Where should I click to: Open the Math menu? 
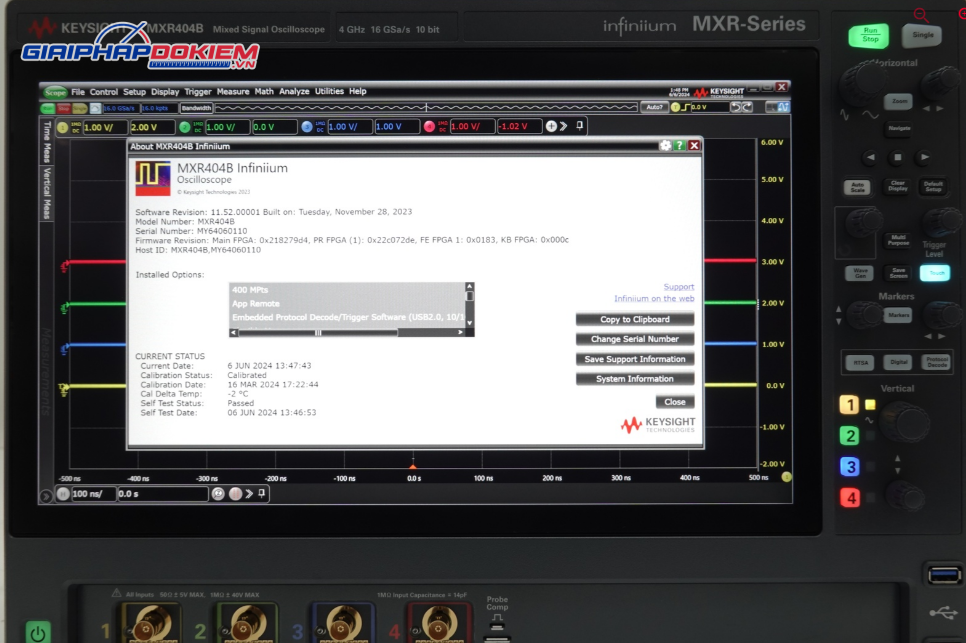click(264, 91)
